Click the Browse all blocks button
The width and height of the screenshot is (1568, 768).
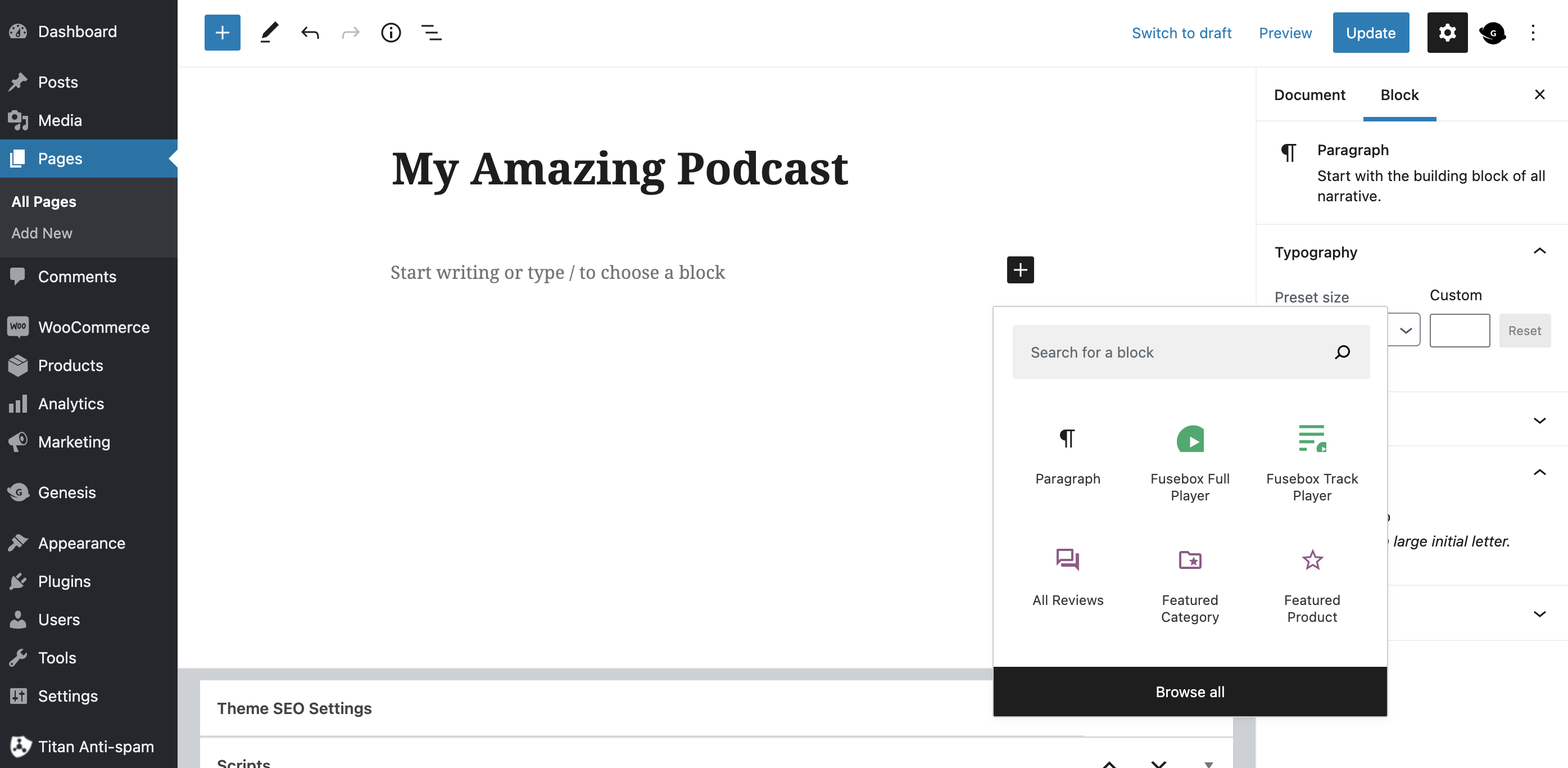[x=1189, y=692]
